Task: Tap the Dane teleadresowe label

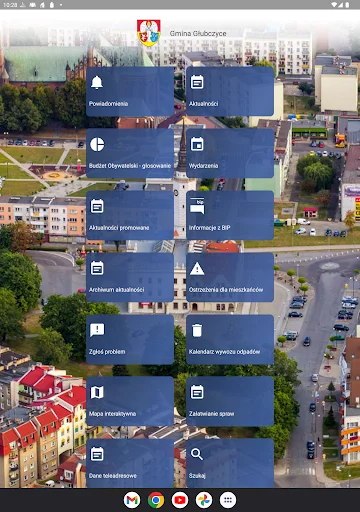Action: point(113,476)
